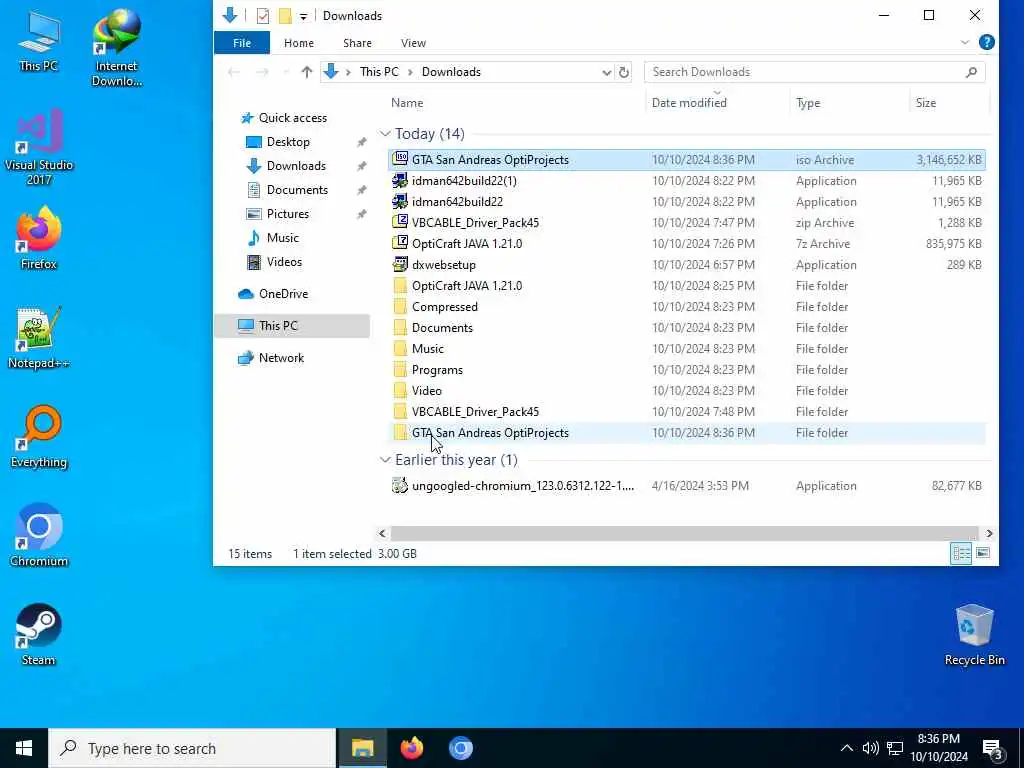The image size is (1024, 768).
Task: Open Firefox desktop shortcut
Action: (39, 238)
